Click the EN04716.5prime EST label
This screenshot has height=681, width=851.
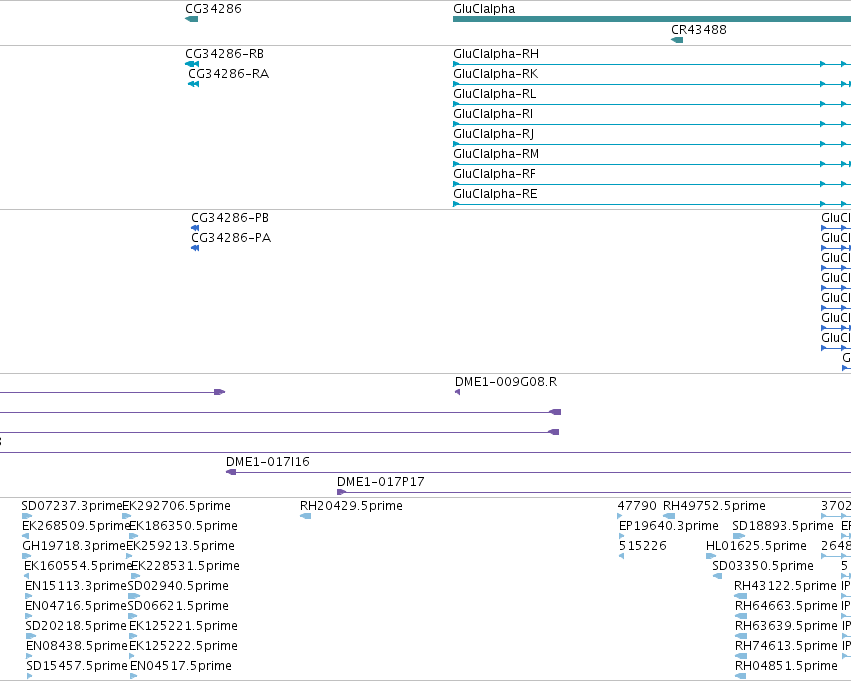pyautogui.click(x=76, y=606)
